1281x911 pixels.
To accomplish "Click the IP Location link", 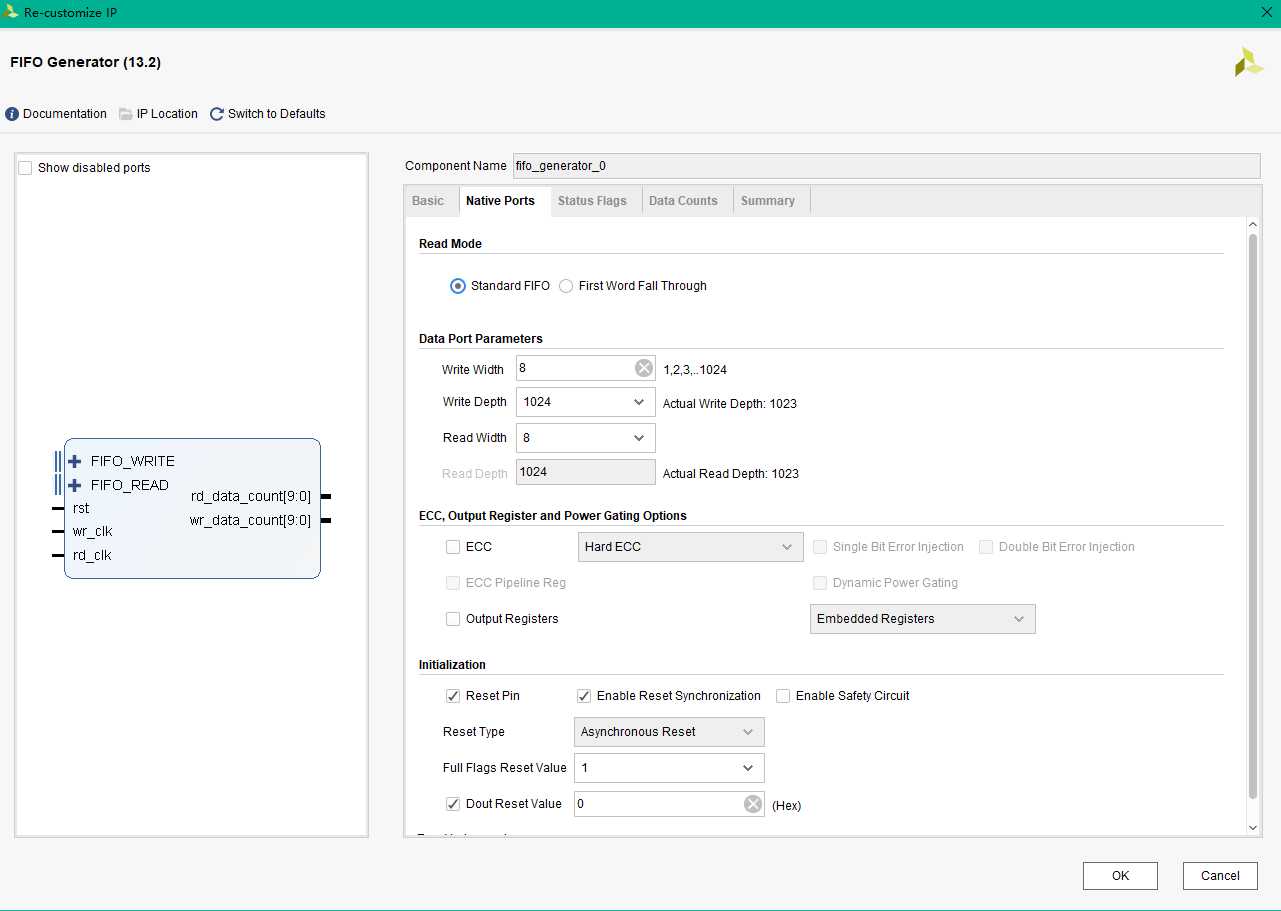I will click(x=167, y=114).
